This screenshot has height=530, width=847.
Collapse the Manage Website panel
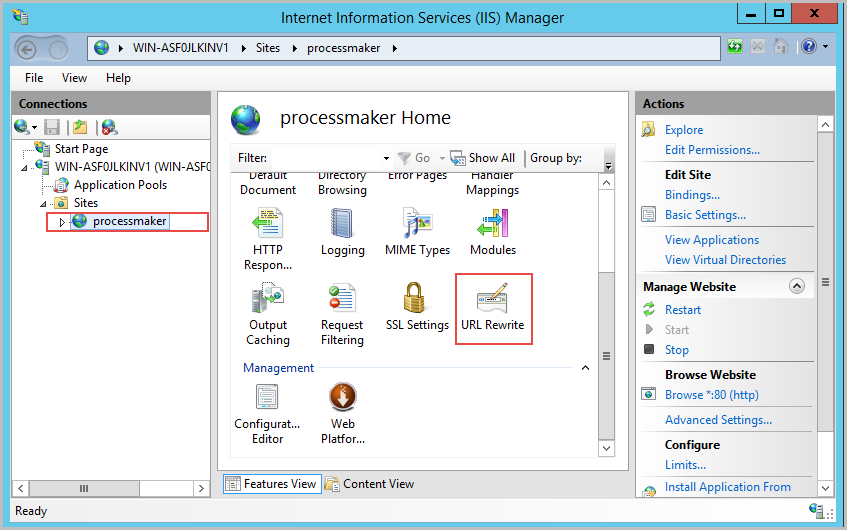tap(797, 286)
